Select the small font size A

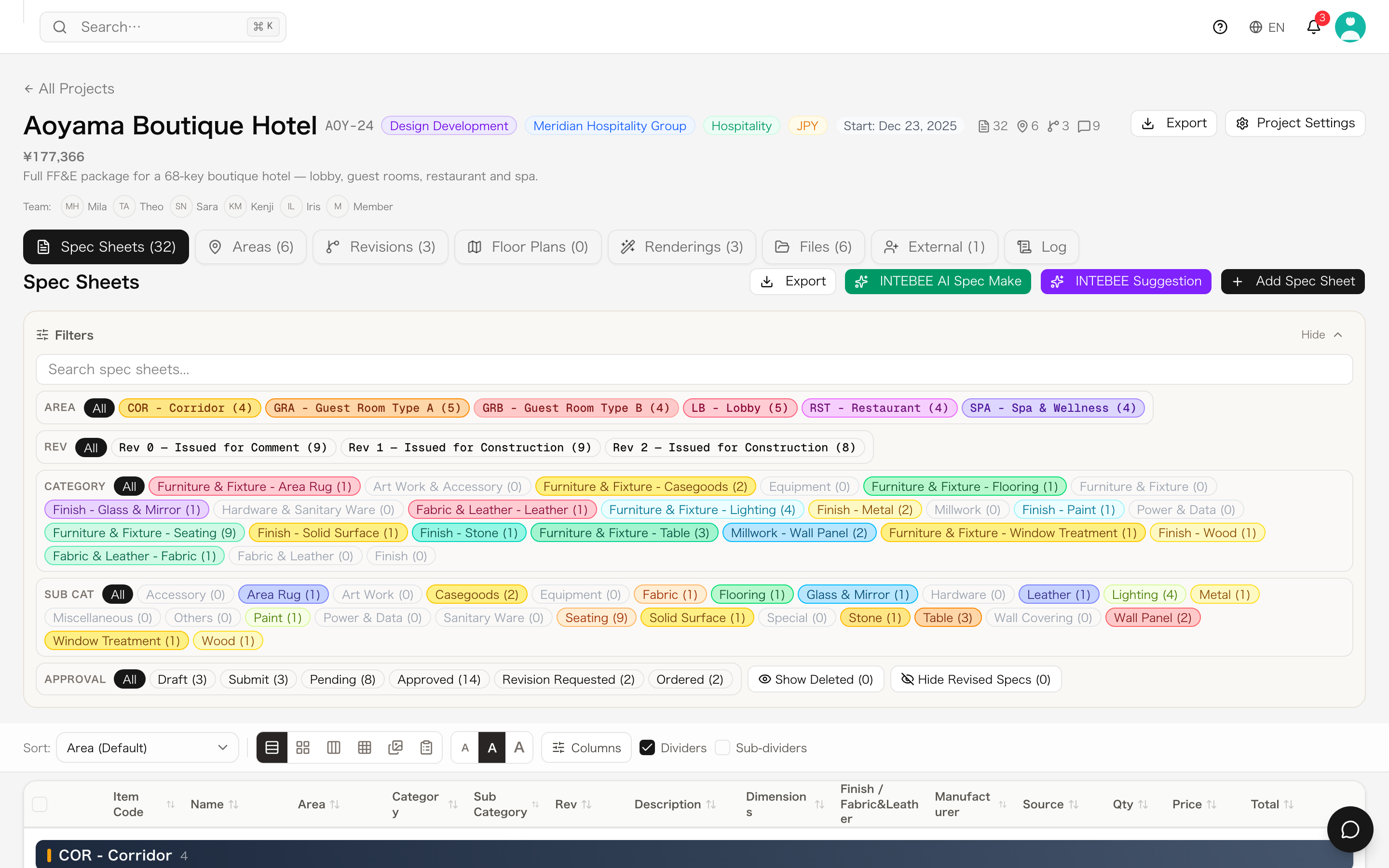pos(465,747)
